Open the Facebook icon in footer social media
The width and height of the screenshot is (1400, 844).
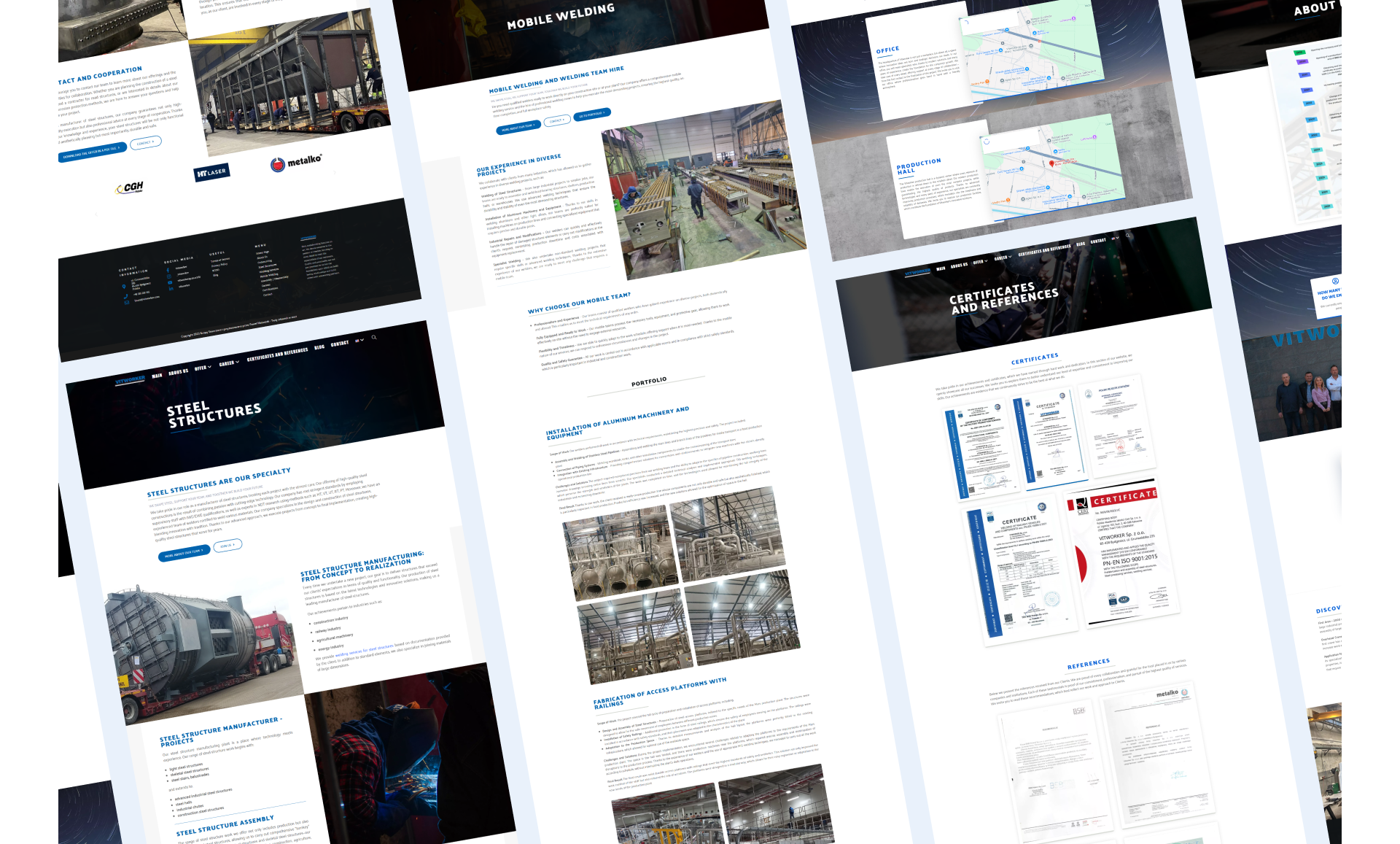(168, 270)
